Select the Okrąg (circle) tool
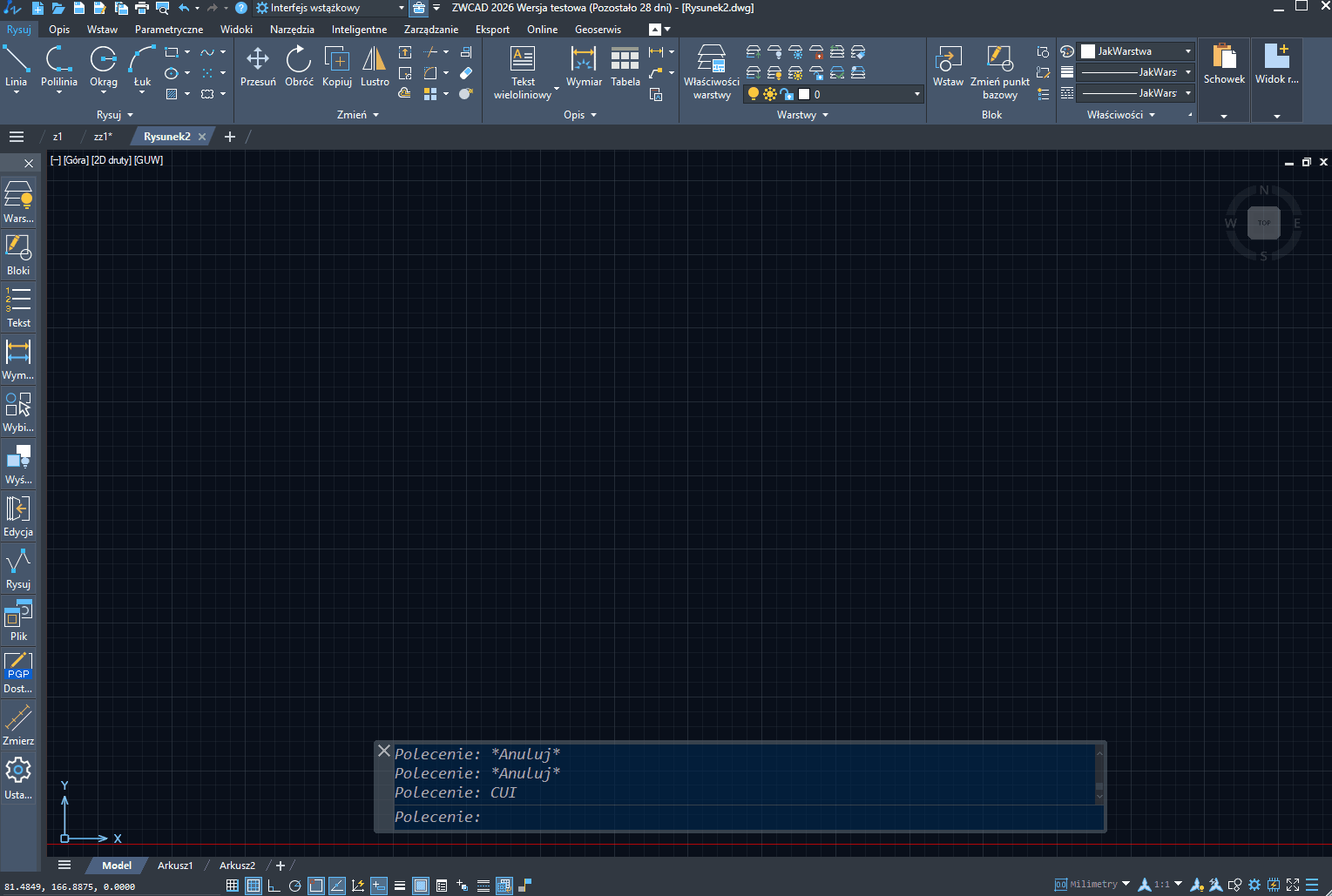1332x896 pixels. (103, 67)
